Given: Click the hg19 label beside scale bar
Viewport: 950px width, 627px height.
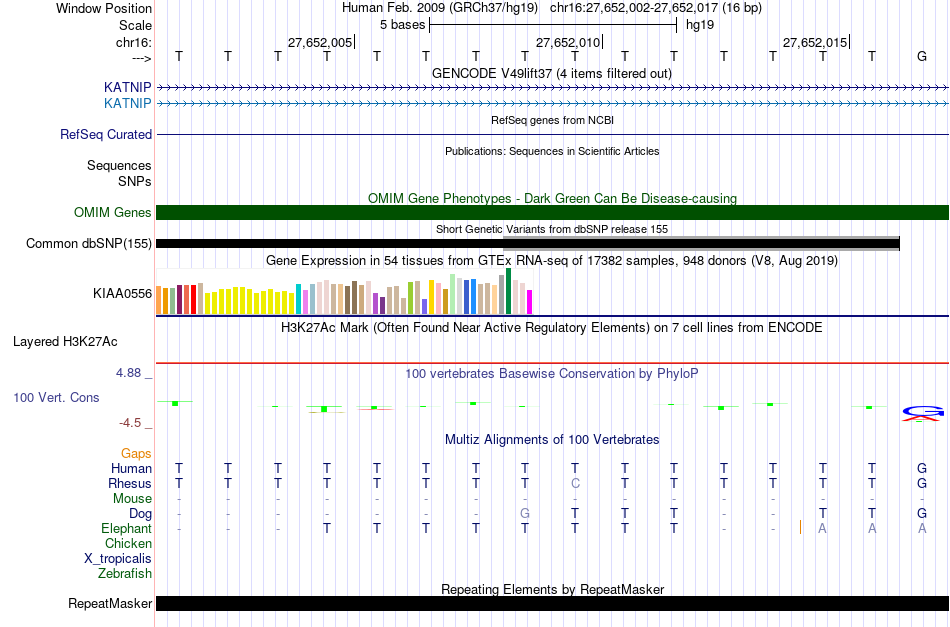Looking at the screenshot, I should pos(700,25).
